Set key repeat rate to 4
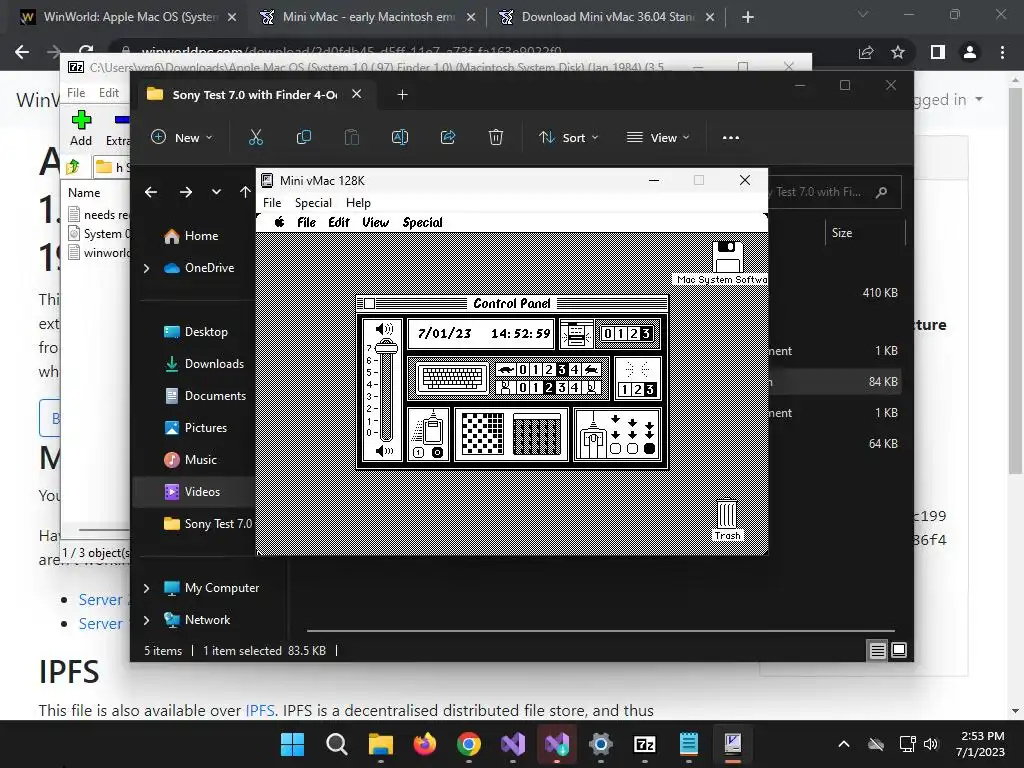1024x768 pixels. tap(575, 370)
